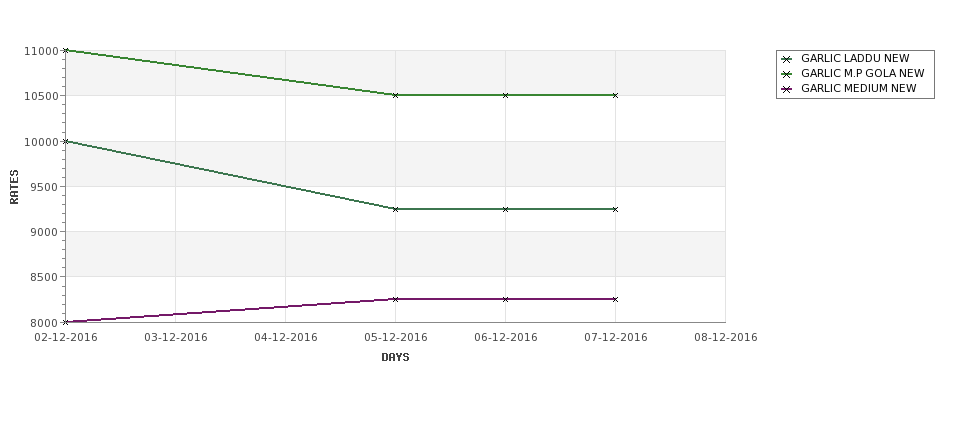This screenshot has width=975, height=429.
Task: Select the 10000 data point at 02-12-2016
Action: [x=66, y=141]
